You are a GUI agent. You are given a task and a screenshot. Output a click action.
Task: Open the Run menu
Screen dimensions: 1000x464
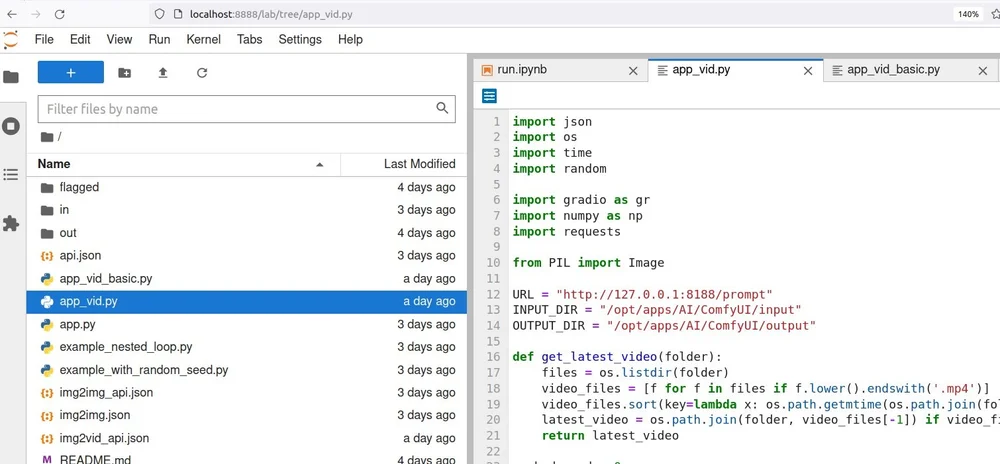[159, 40]
